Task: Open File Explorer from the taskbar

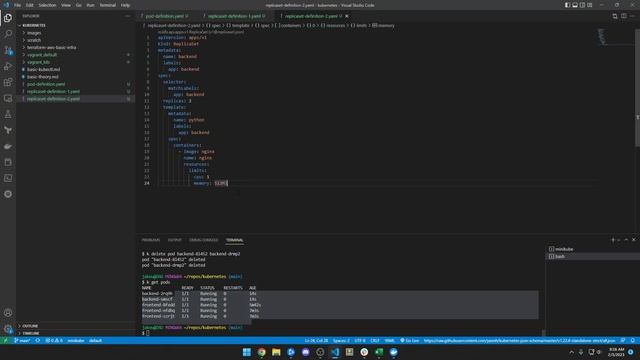Action: (x=276, y=352)
